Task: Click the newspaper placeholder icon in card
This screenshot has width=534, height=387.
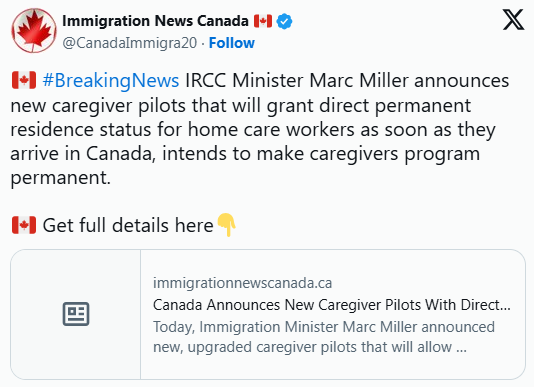Action: (x=76, y=314)
